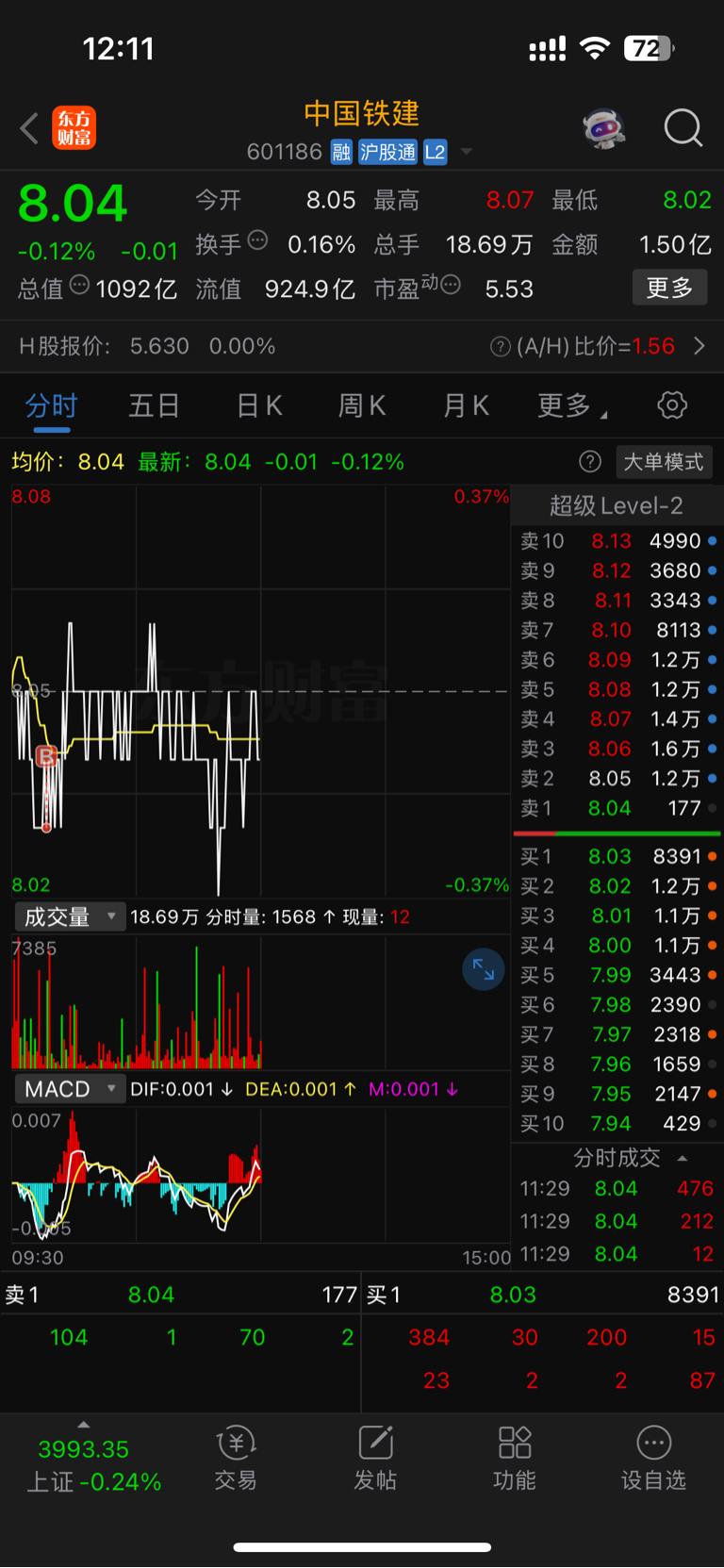The image size is (724, 1568).
Task: Tap sell queue order 104
Action: pyautogui.click(x=69, y=1337)
